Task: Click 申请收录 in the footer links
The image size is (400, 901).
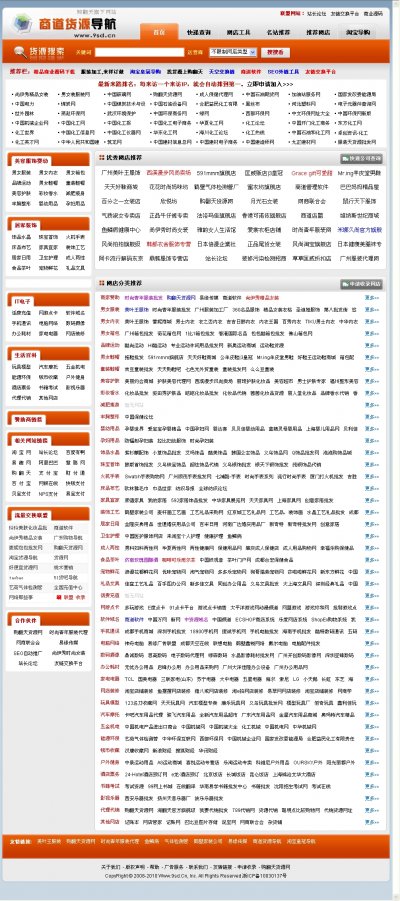Action: point(245,866)
